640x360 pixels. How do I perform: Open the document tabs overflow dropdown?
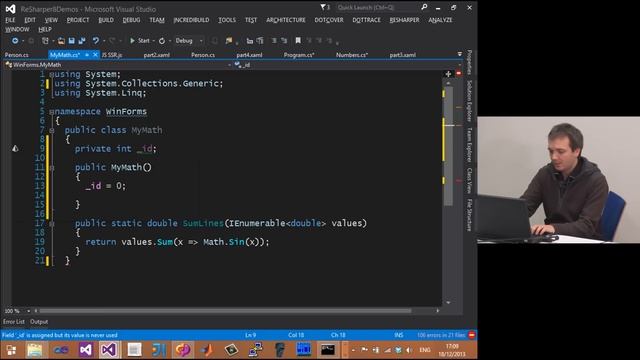pos(460,54)
